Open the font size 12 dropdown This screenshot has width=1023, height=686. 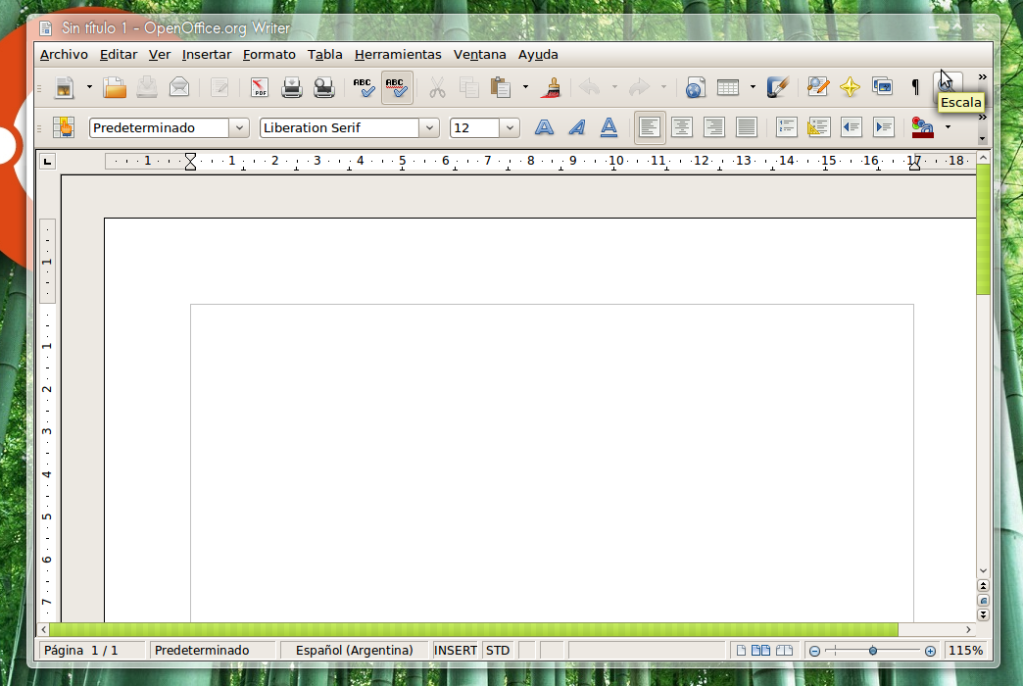click(x=510, y=128)
